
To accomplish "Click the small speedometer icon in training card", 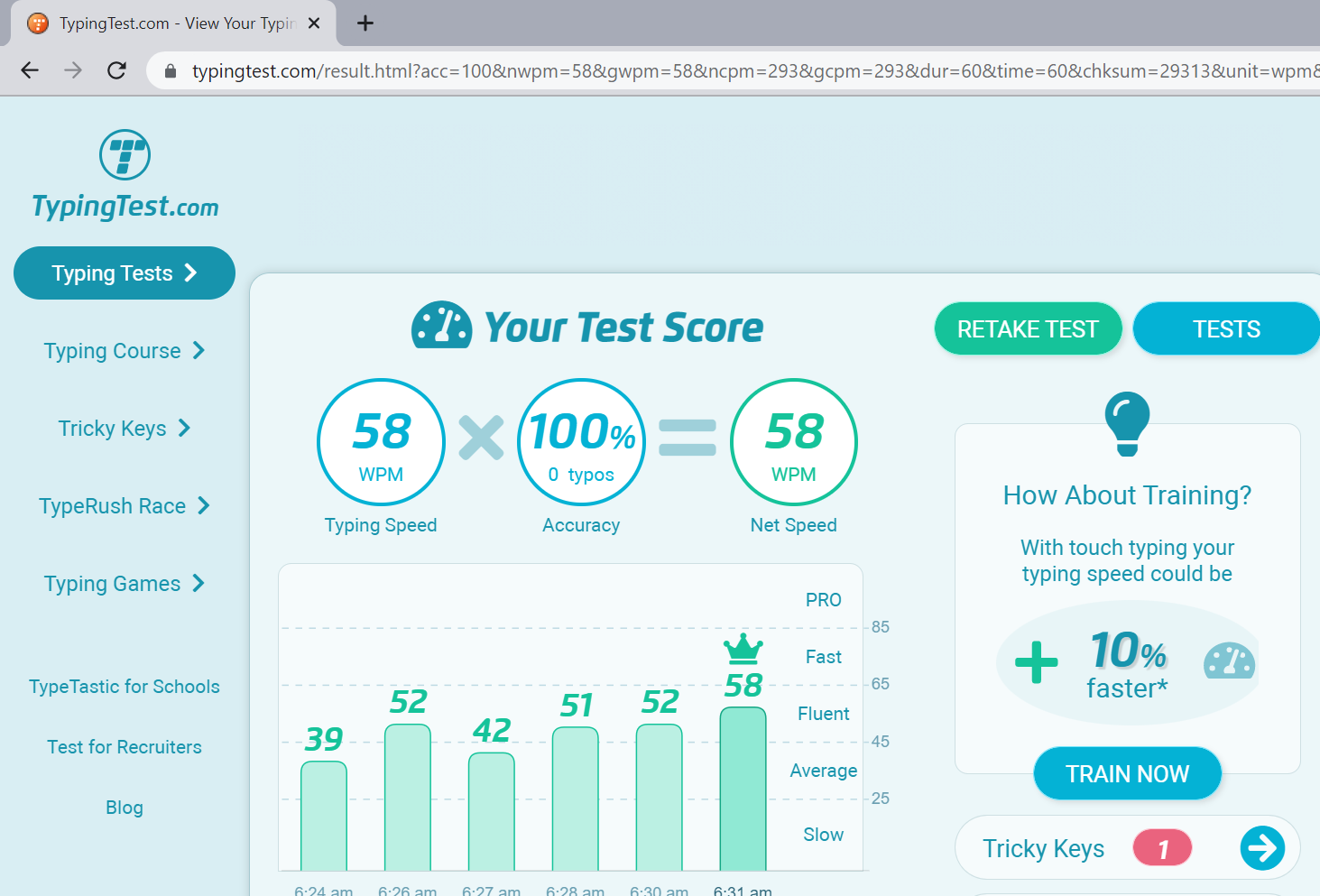I will [1229, 660].
